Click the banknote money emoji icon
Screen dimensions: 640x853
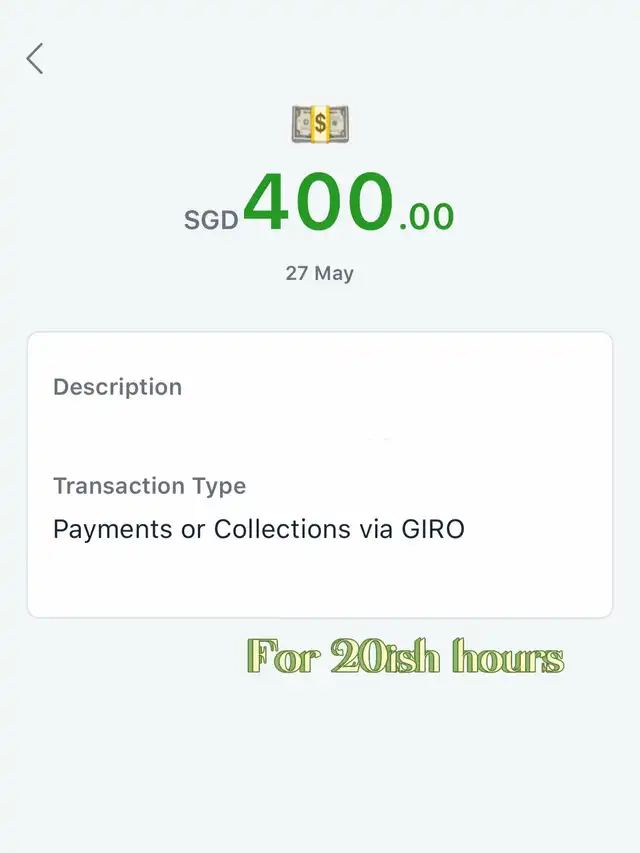(319, 125)
